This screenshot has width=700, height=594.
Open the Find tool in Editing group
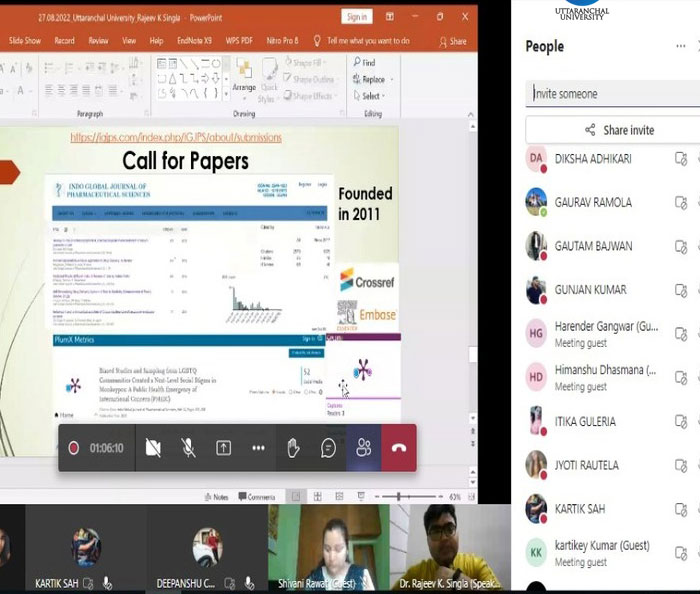click(363, 62)
